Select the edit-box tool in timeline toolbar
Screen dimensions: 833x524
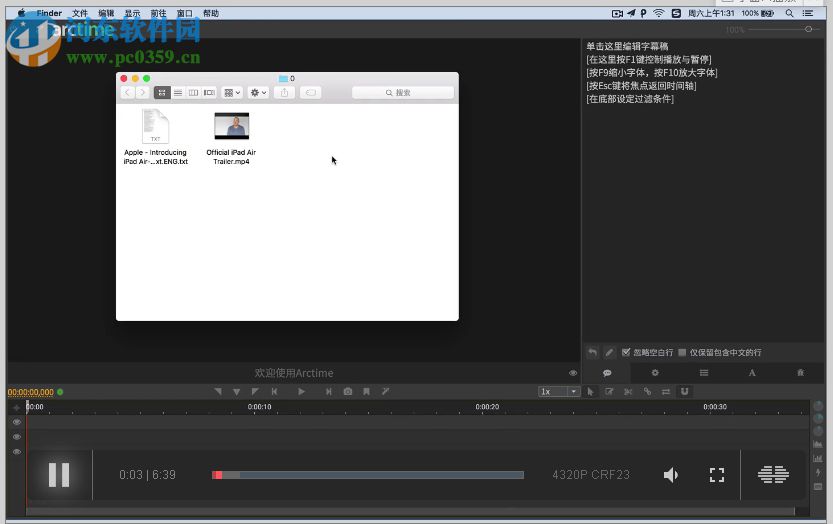[609, 392]
